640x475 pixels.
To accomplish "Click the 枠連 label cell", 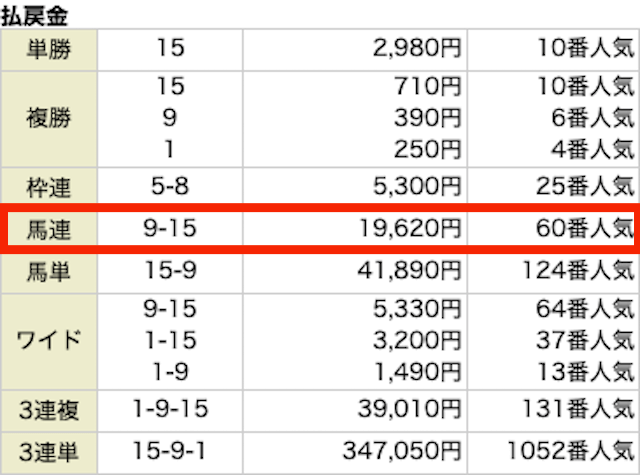I will (x=49, y=186).
